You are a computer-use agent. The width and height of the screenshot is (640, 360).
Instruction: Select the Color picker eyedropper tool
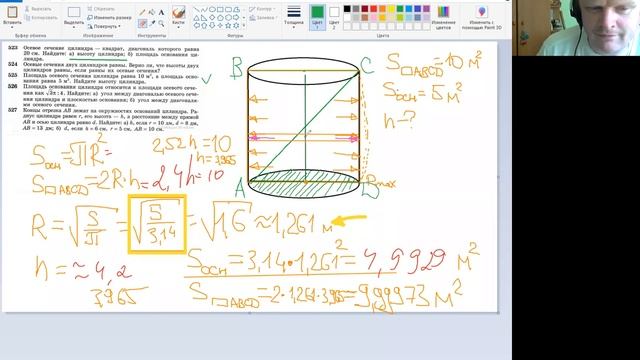[152, 24]
